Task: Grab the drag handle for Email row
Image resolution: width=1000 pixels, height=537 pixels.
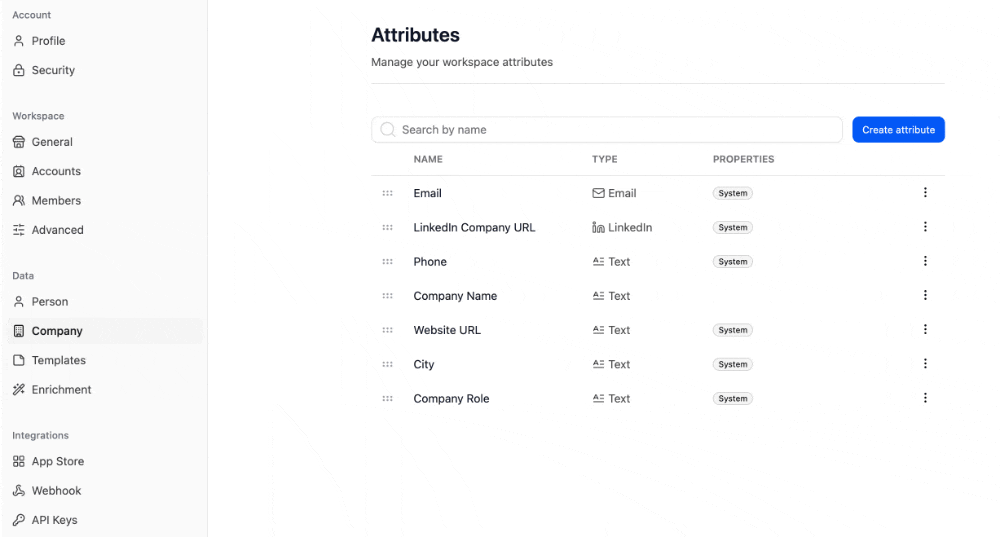Action: coord(387,193)
